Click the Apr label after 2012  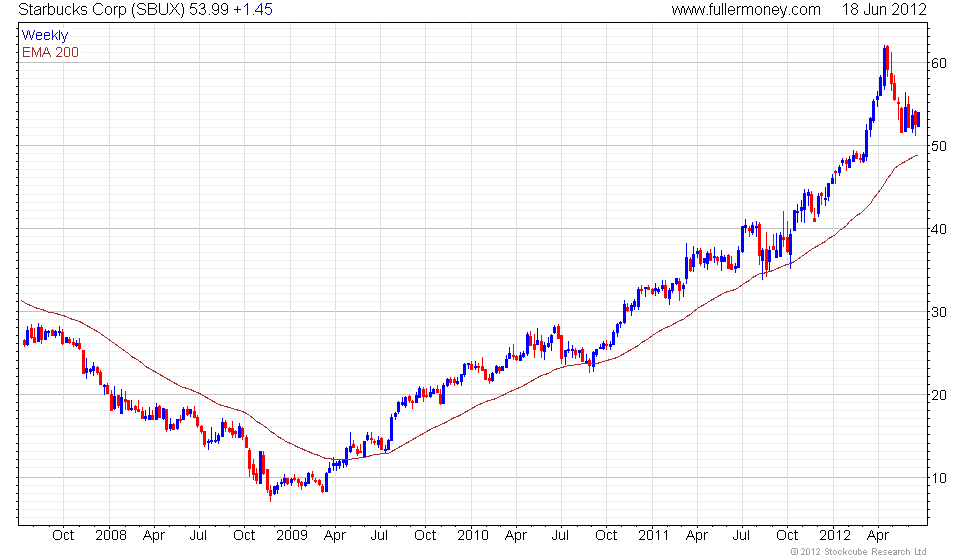coord(878,536)
